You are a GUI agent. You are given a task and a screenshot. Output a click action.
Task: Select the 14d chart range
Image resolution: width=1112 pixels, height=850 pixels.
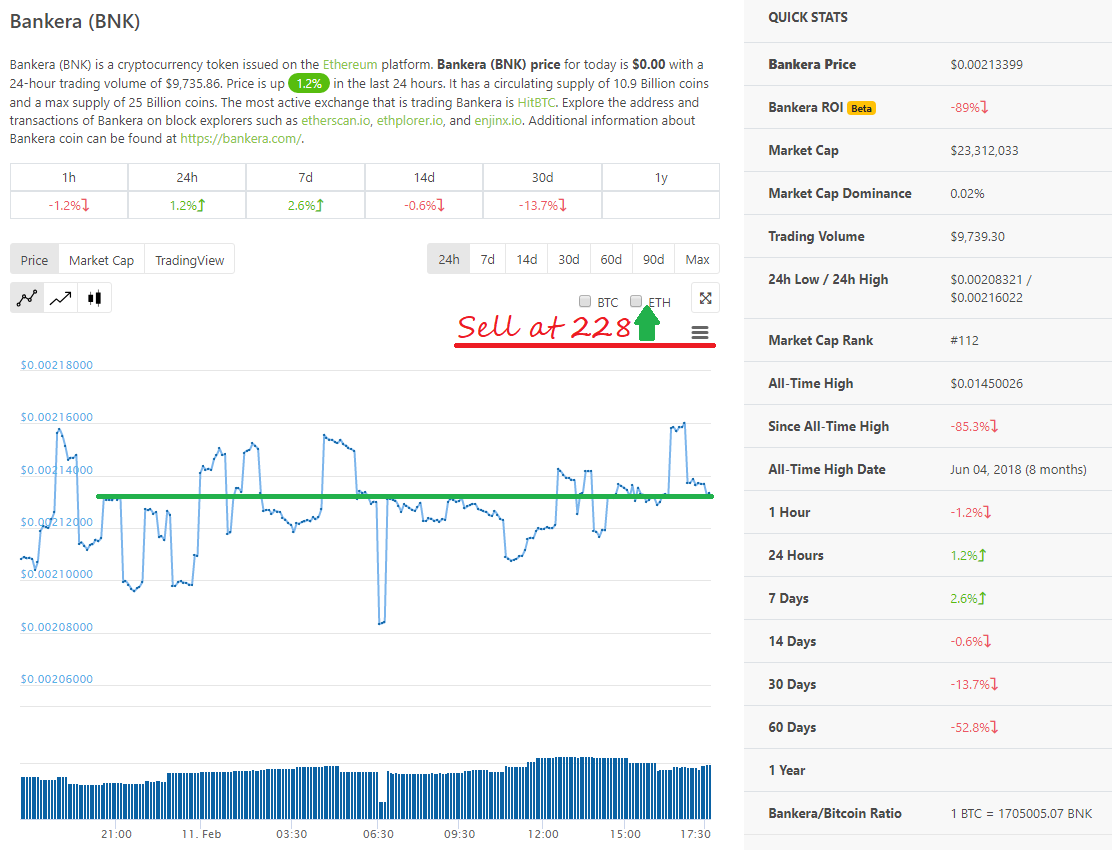527,259
